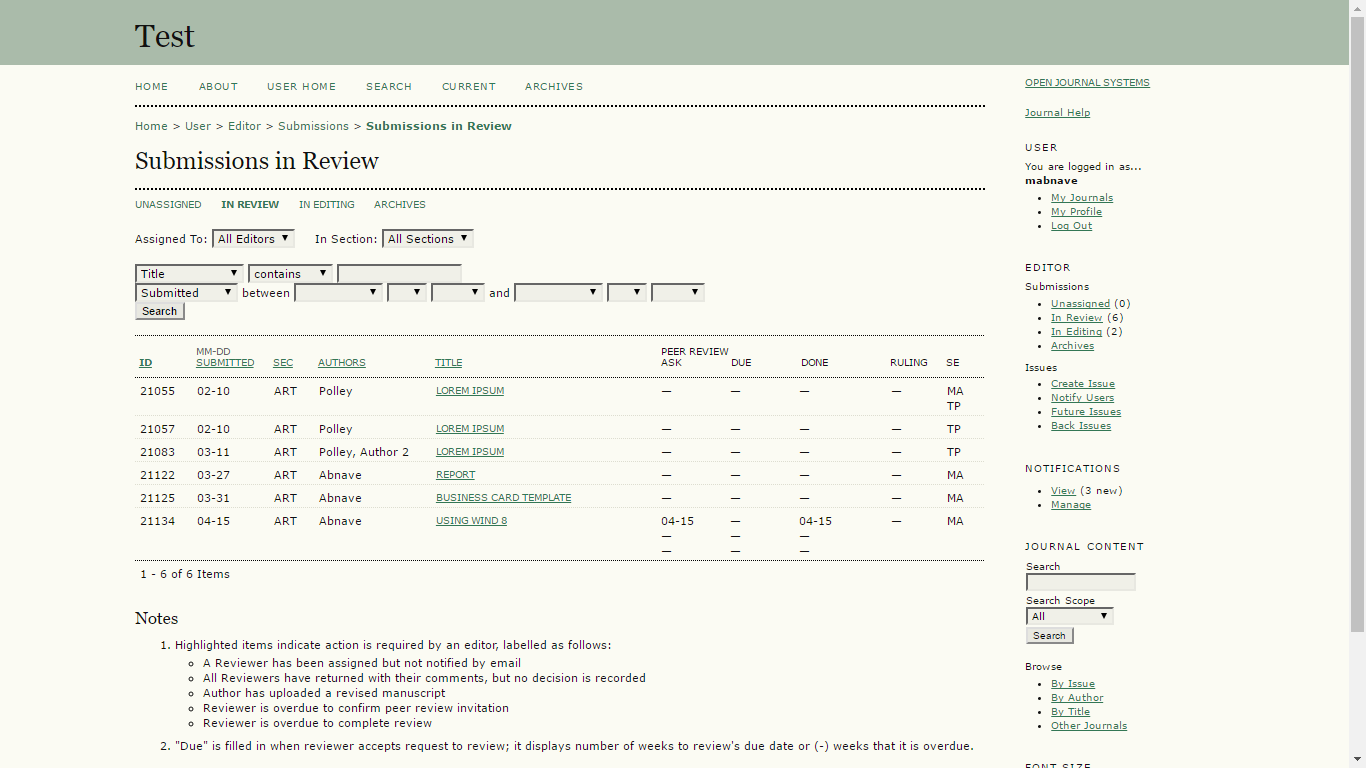Open Lorem Ipsum submission 21083
Image resolution: width=1366 pixels, height=768 pixels.
(x=470, y=452)
